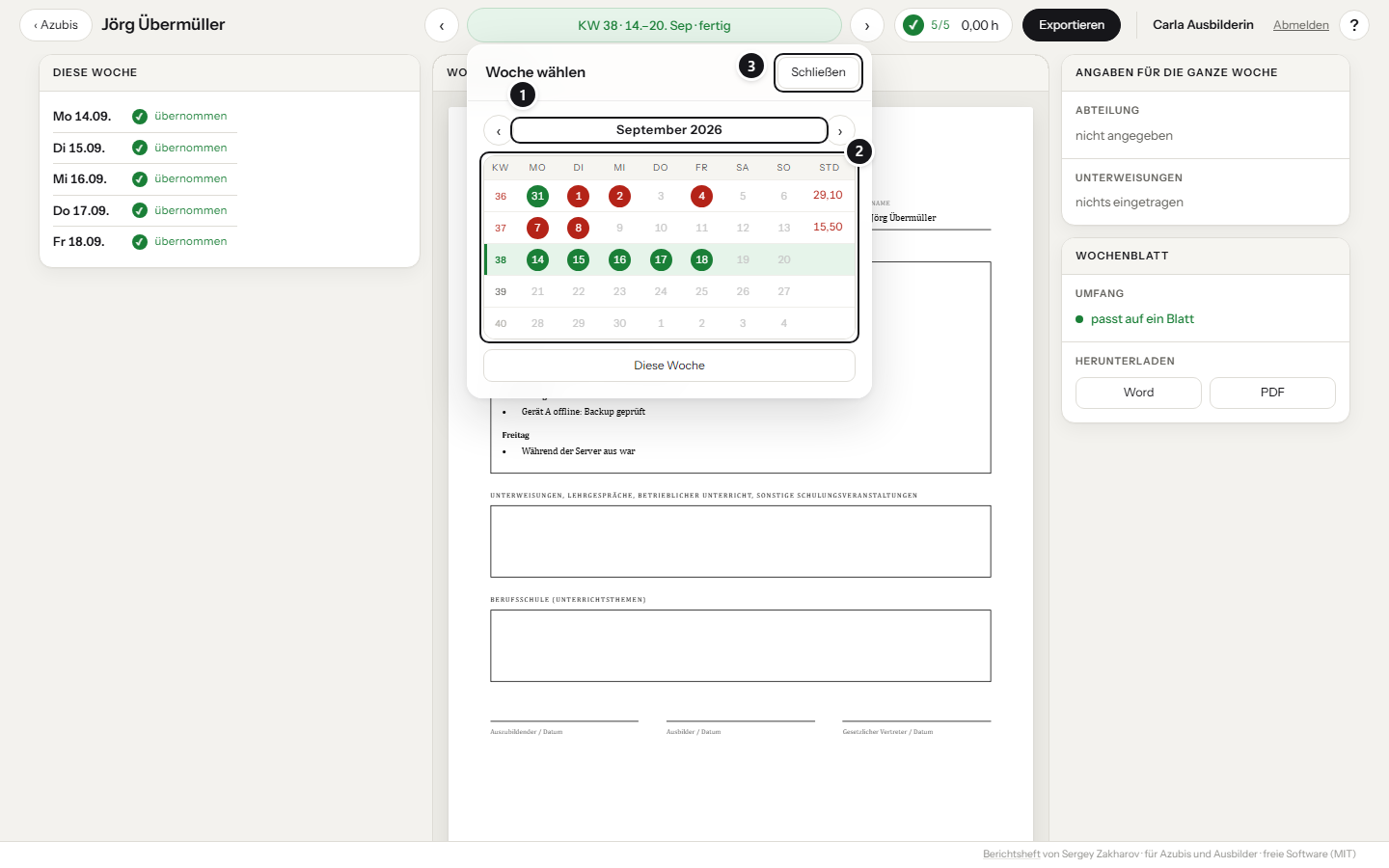This screenshot has width=1389, height=868.
Task: Go back to the Azubis list
Action: pyautogui.click(x=56, y=25)
